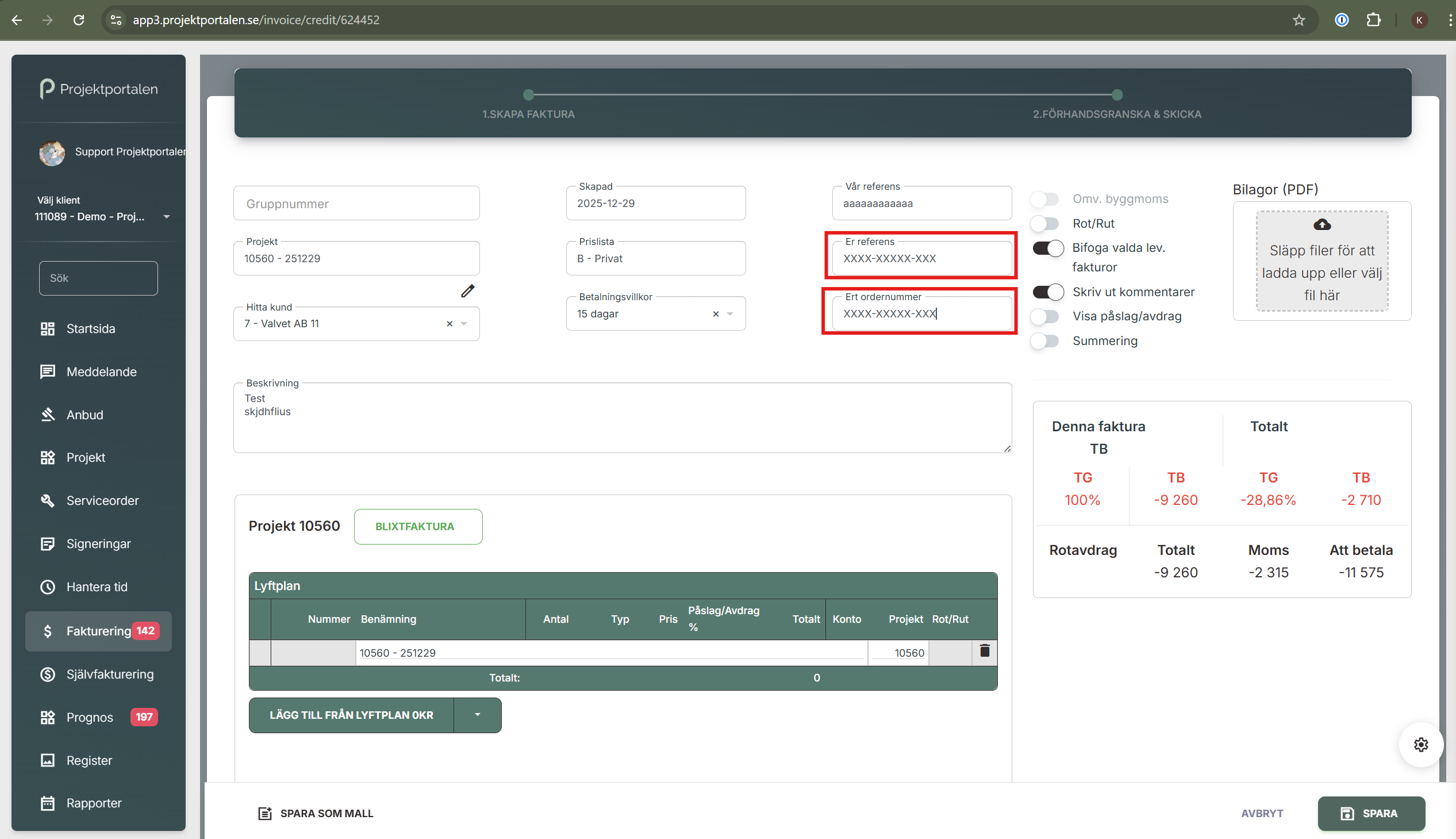Open the Betalningsvillkor dropdown arrow
Image resolution: width=1456 pixels, height=839 pixels.
click(731, 314)
